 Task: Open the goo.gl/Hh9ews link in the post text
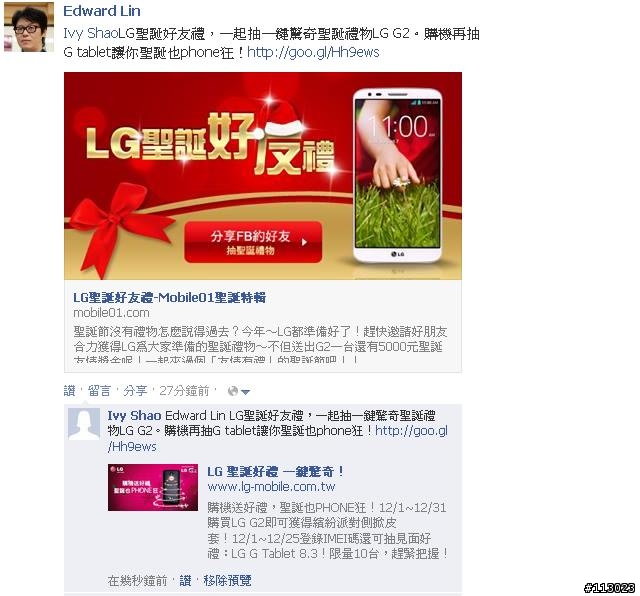[x=313, y=52]
